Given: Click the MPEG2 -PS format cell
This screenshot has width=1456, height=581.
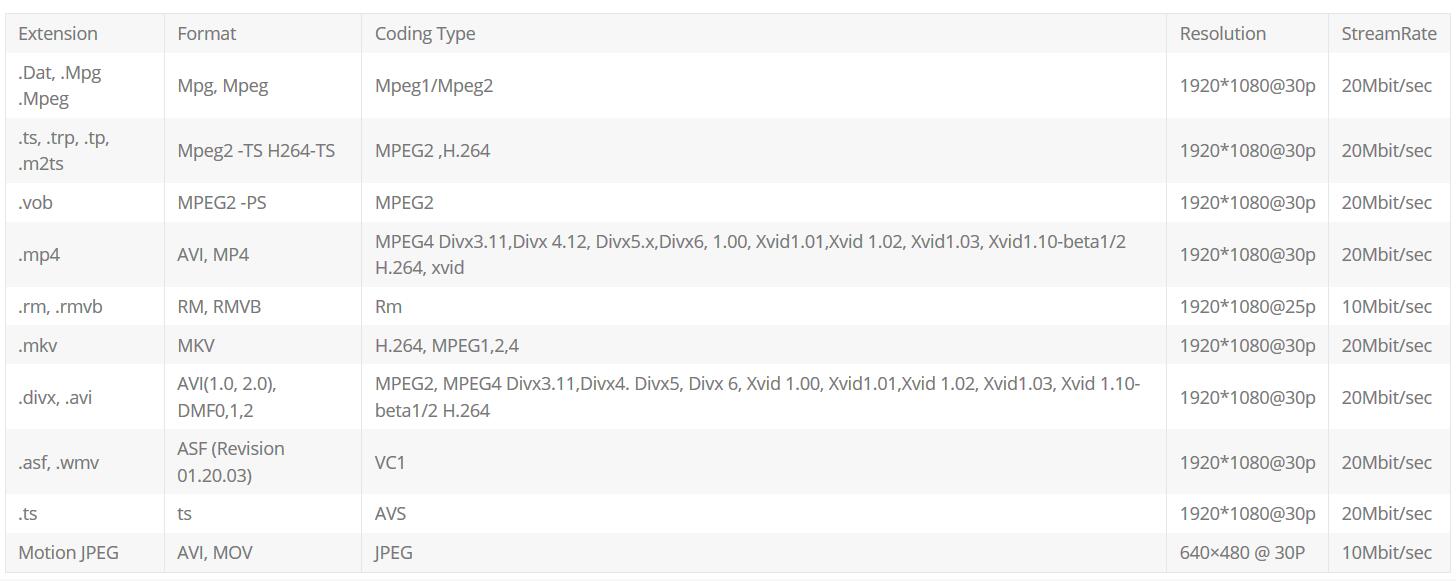Looking at the screenshot, I should [222, 202].
